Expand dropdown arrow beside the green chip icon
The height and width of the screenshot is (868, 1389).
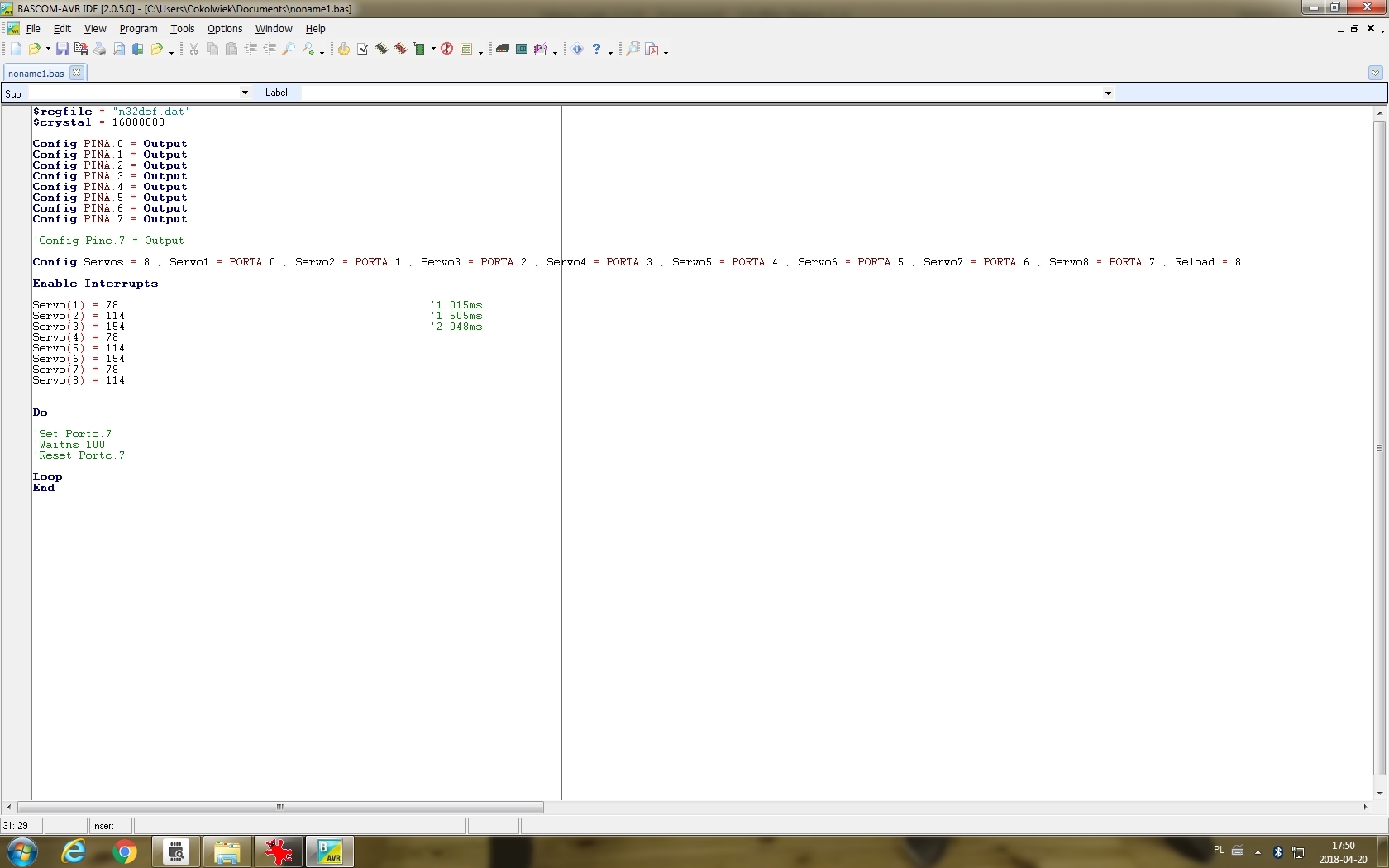coord(433,50)
